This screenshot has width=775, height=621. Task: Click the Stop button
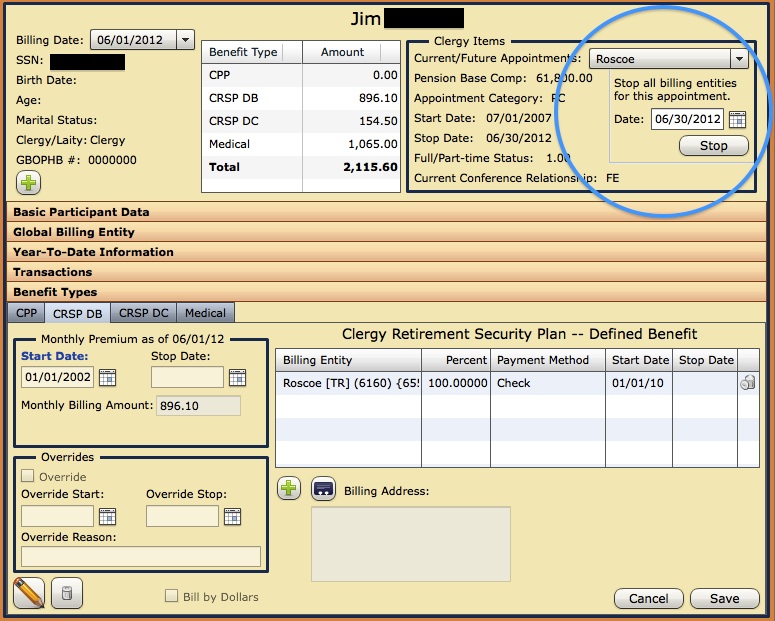714,146
